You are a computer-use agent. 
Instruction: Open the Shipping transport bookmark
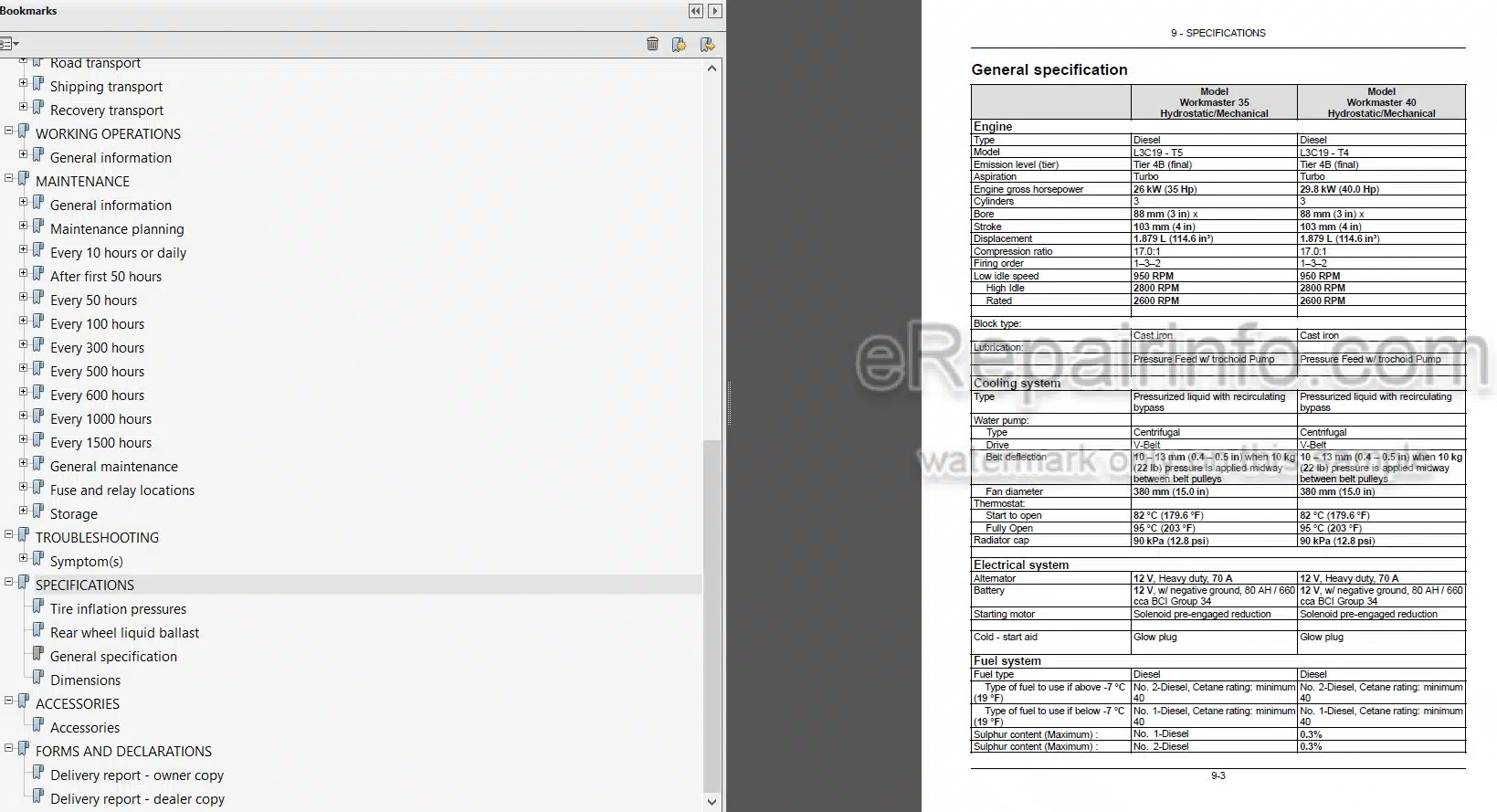106,87
